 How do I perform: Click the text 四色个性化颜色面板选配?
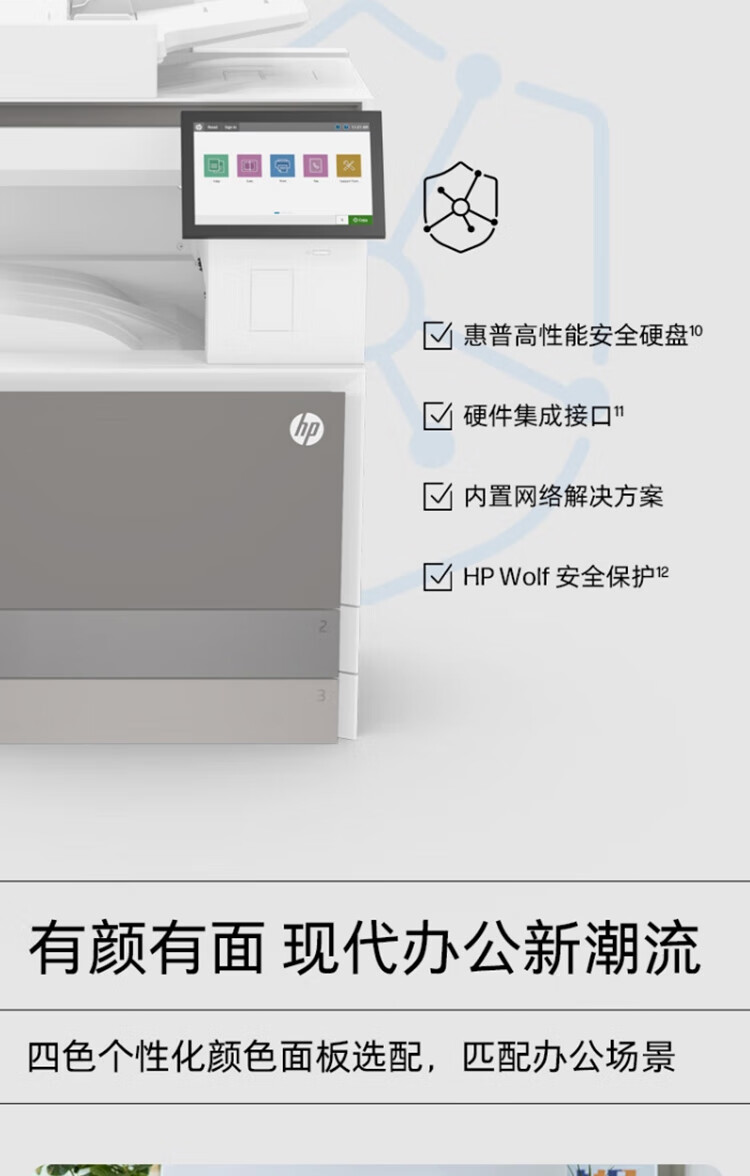[x=225, y=1057]
